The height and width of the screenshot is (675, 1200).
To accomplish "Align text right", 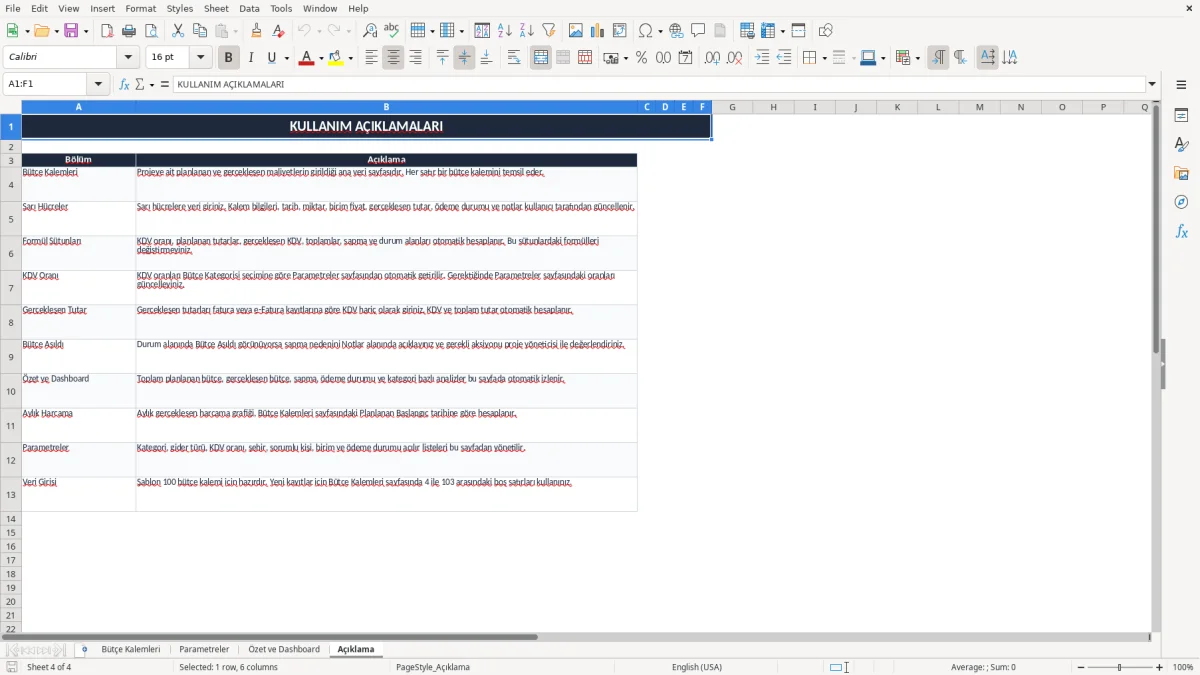I will tap(415, 58).
